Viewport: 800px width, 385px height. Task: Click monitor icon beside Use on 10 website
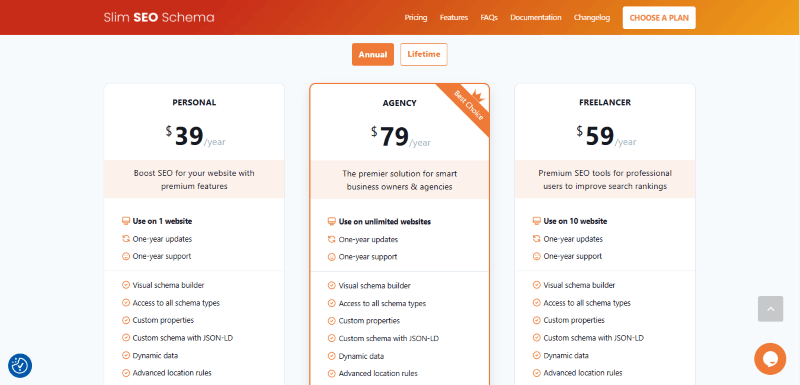537,221
